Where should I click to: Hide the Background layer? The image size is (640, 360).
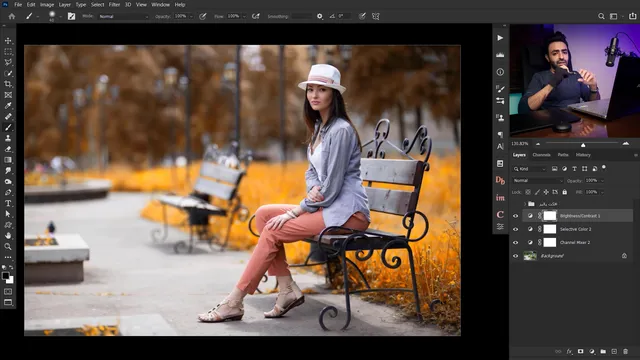click(516, 256)
